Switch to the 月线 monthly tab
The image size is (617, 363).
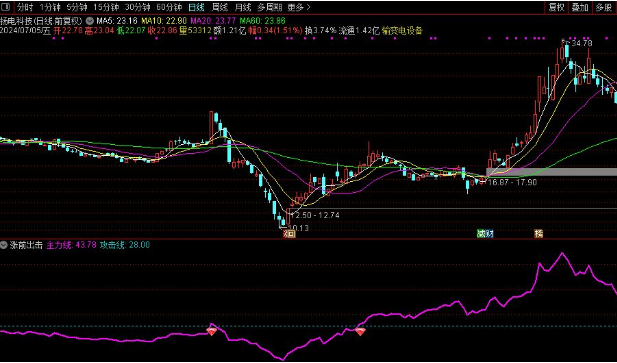(x=243, y=7)
